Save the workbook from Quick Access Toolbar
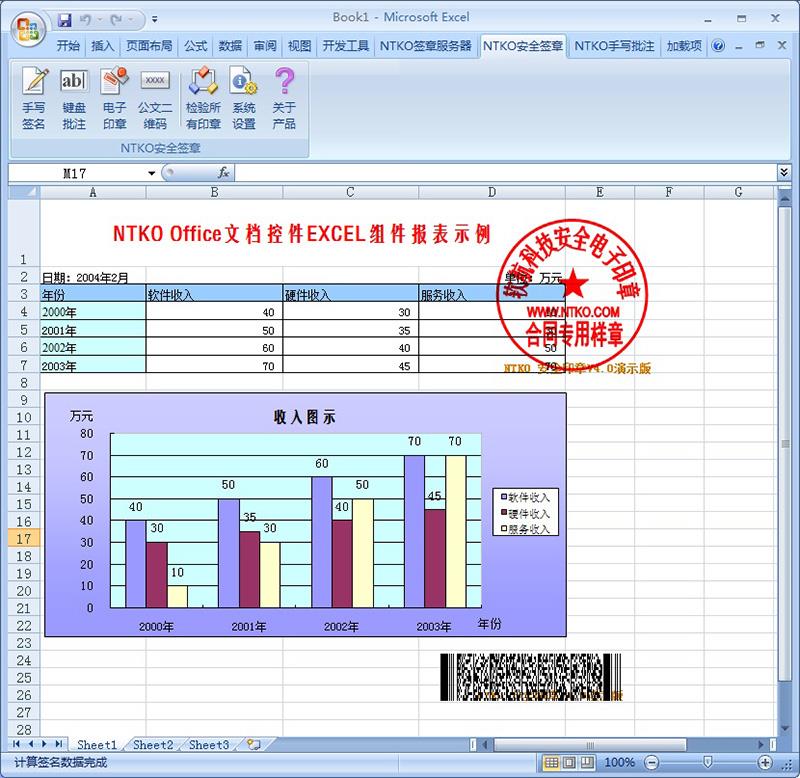The width and height of the screenshot is (800, 778). [x=65, y=19]
